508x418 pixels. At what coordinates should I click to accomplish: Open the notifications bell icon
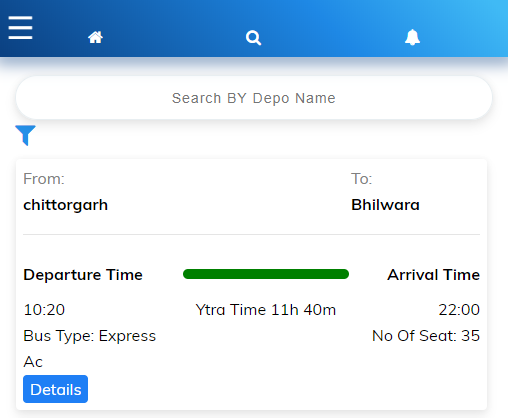coord(412,37)
